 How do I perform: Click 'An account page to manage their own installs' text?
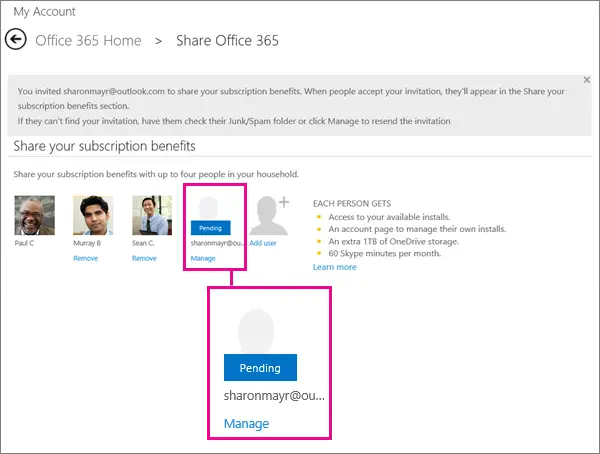point(417,229)
